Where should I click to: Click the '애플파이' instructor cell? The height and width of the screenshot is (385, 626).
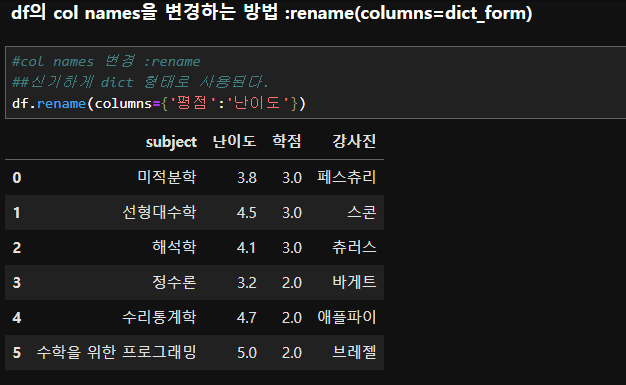[x=347, y=317]
